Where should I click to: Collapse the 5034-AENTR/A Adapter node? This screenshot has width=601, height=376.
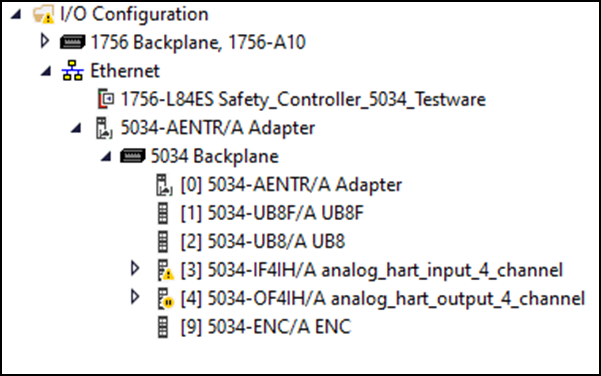tap(76, 128)
